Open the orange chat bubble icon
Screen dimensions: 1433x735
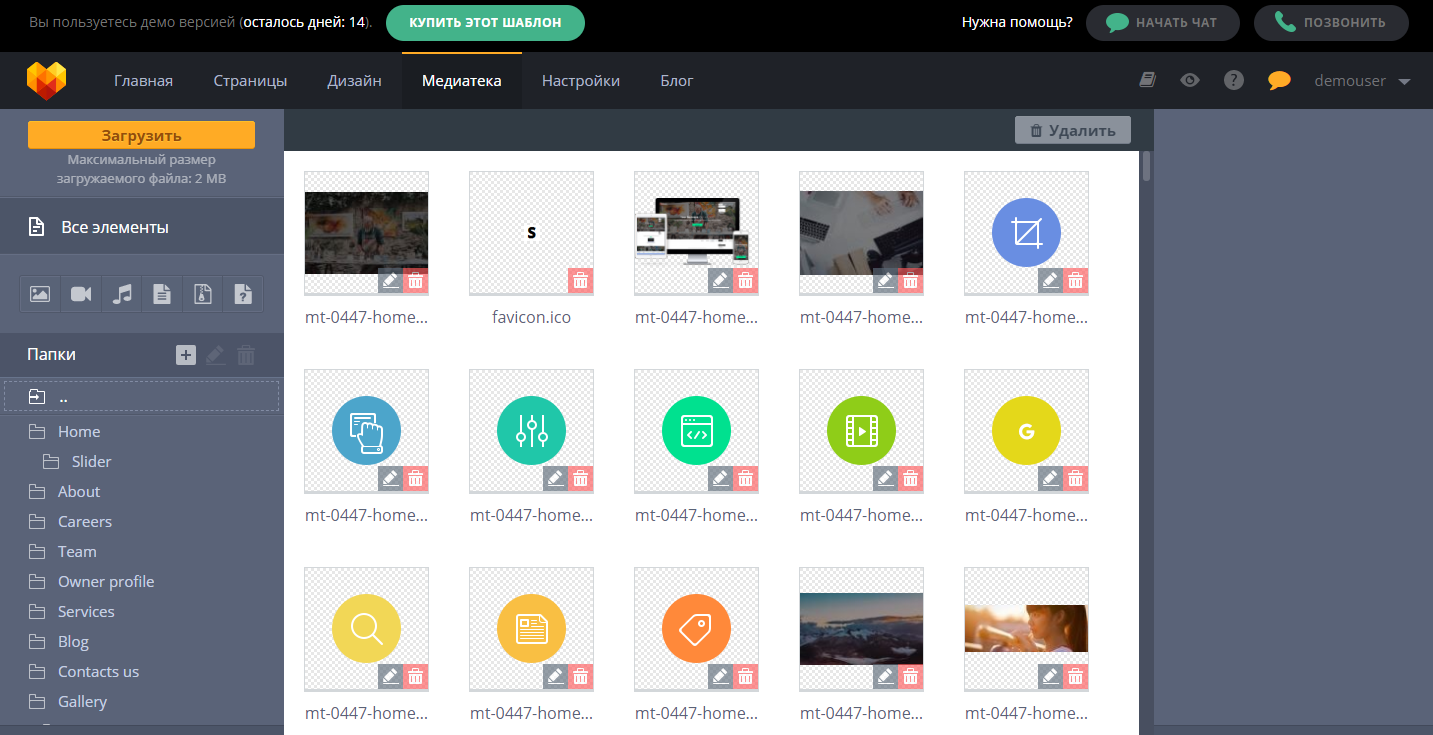click(x=1278, y=80)
